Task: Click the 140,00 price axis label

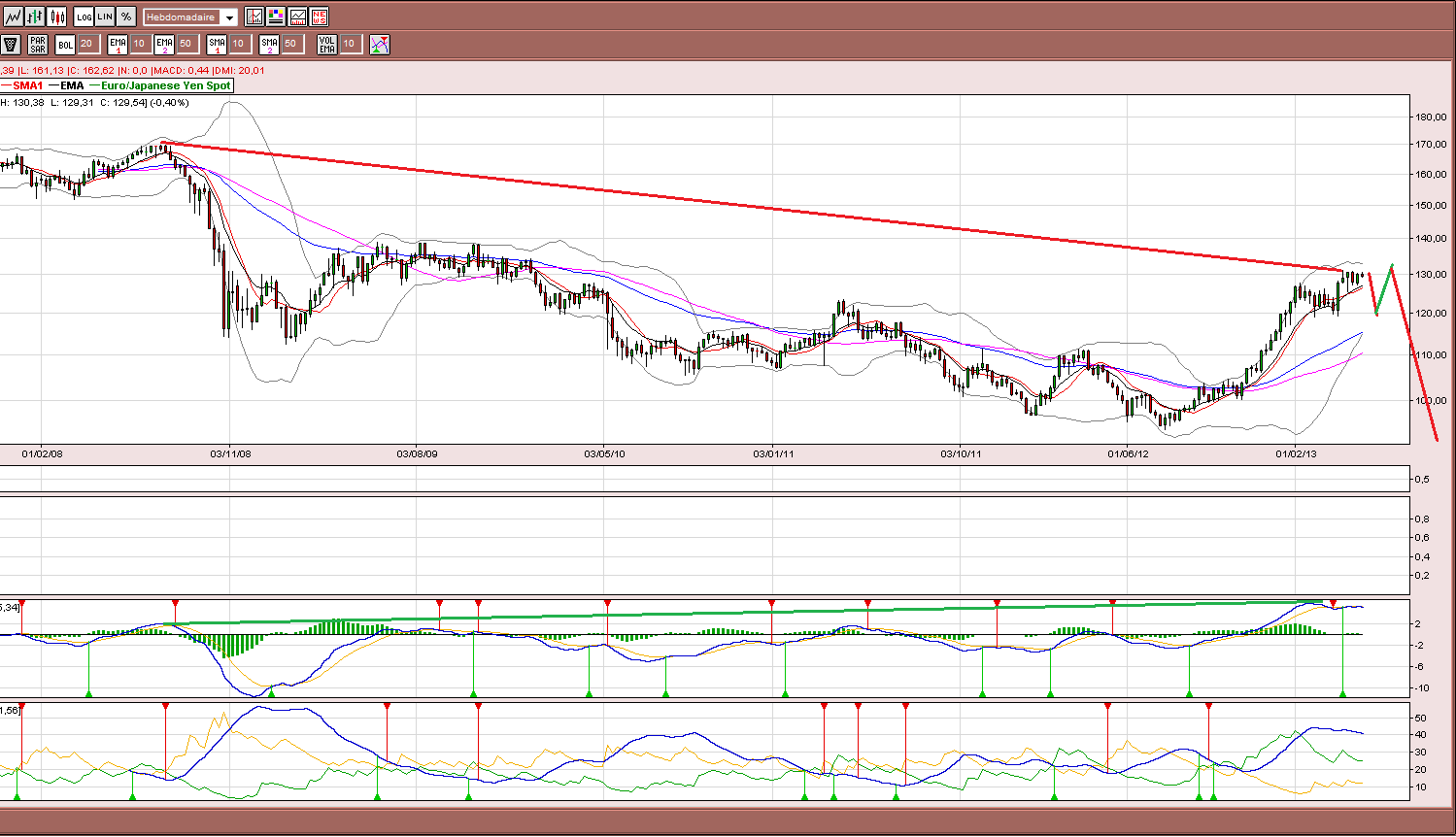Action: [1432, 239]
